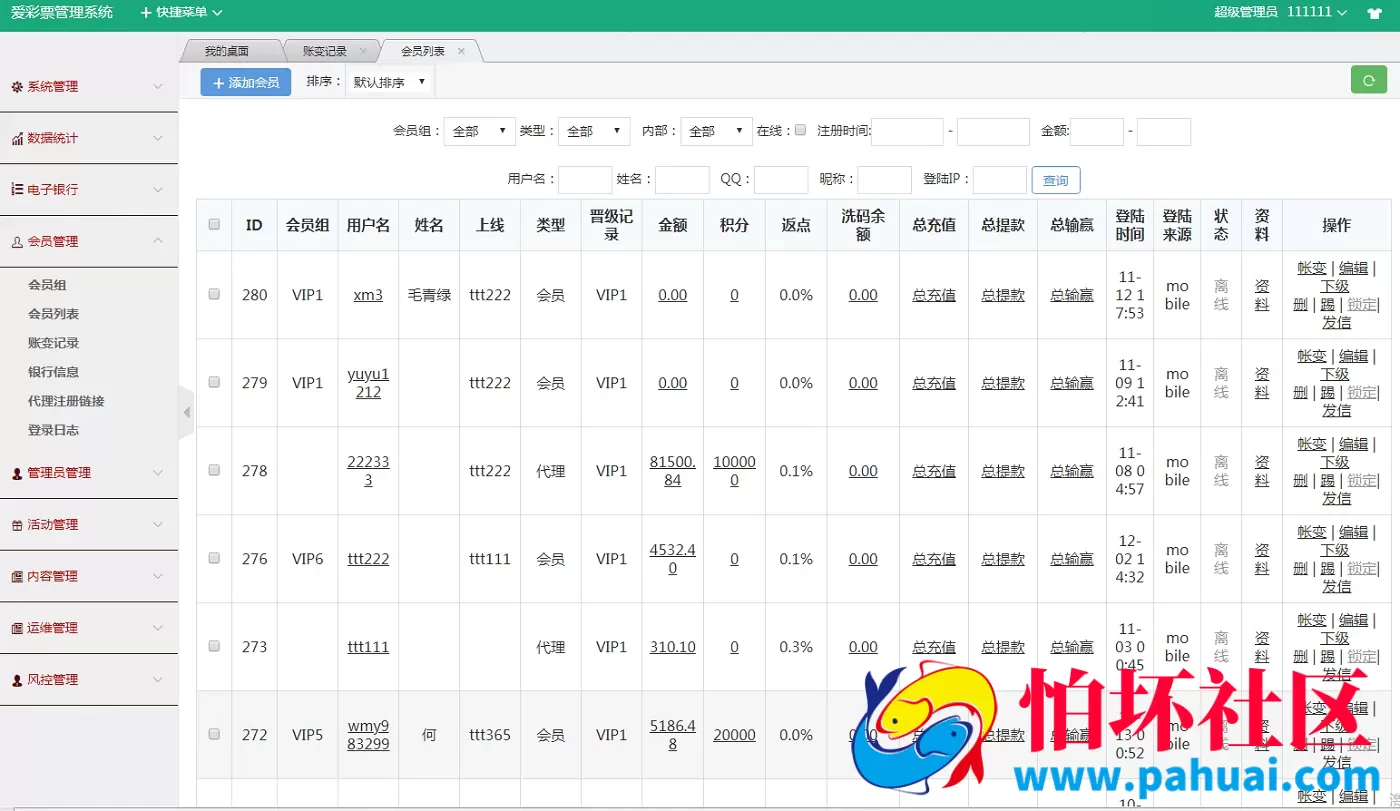Click the shirt theme icon in header
The height and width of the screenshot is (811, 1400).
click(1374, 12)
